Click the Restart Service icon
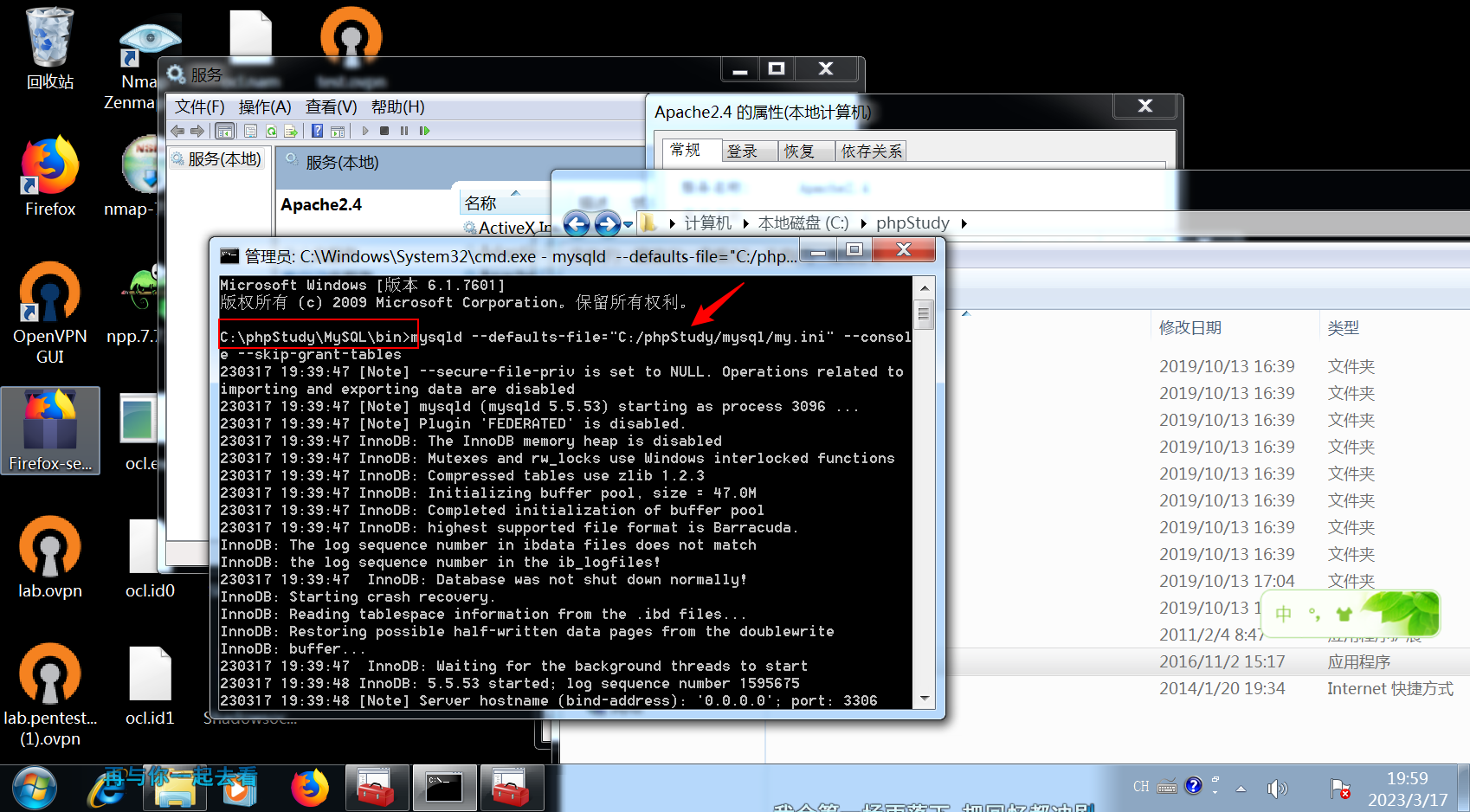 click(424, 131)
